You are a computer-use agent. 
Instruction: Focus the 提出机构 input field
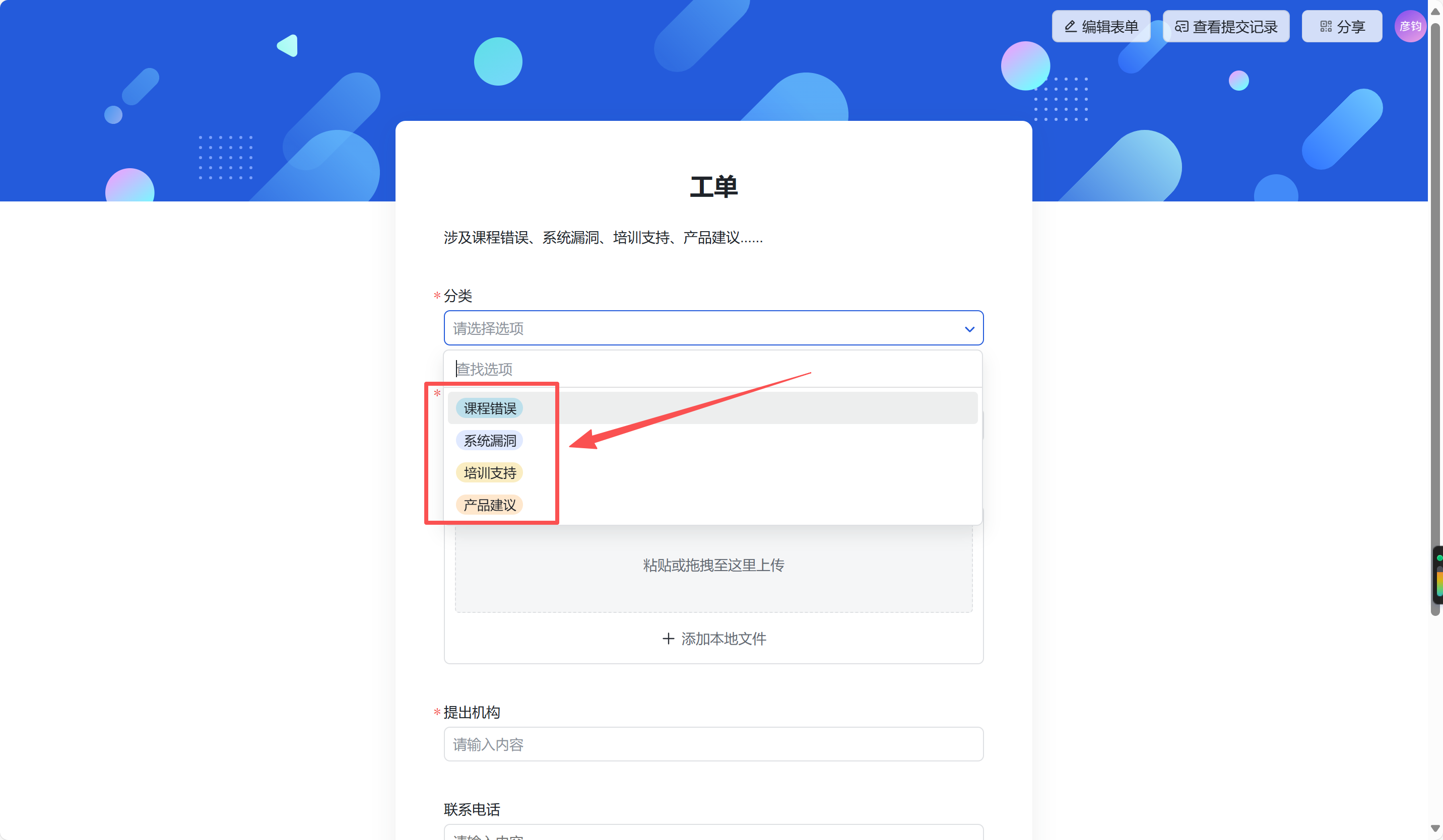click(713, 744)
